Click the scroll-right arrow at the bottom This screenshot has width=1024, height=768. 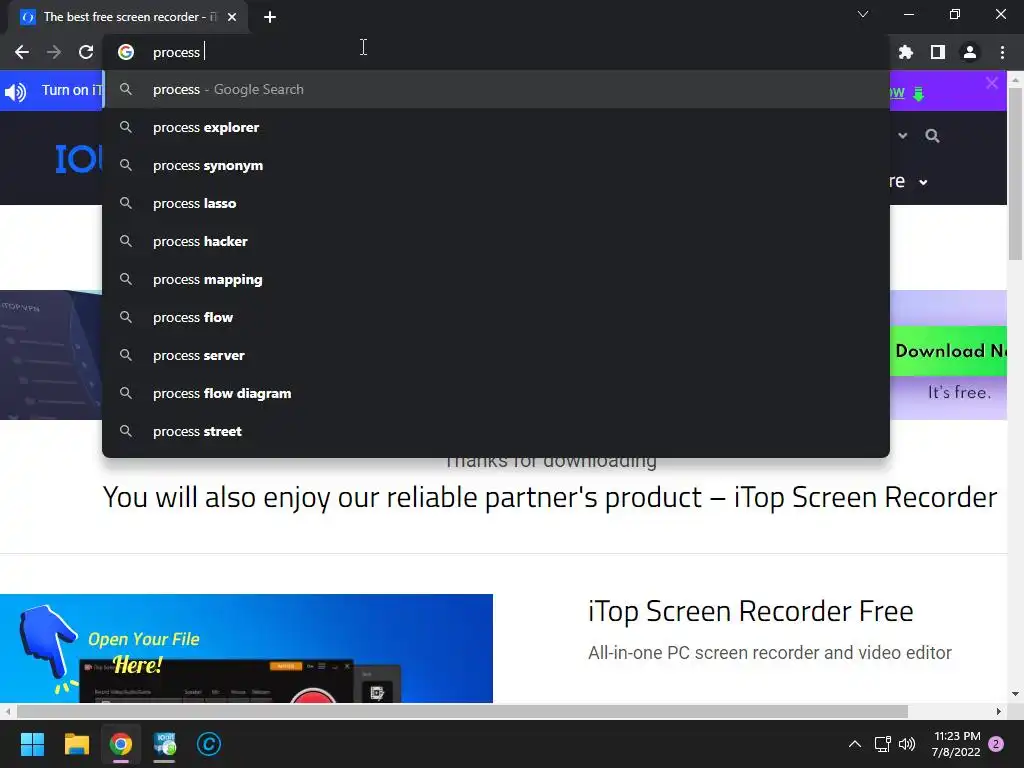click(x=999, y=711)
